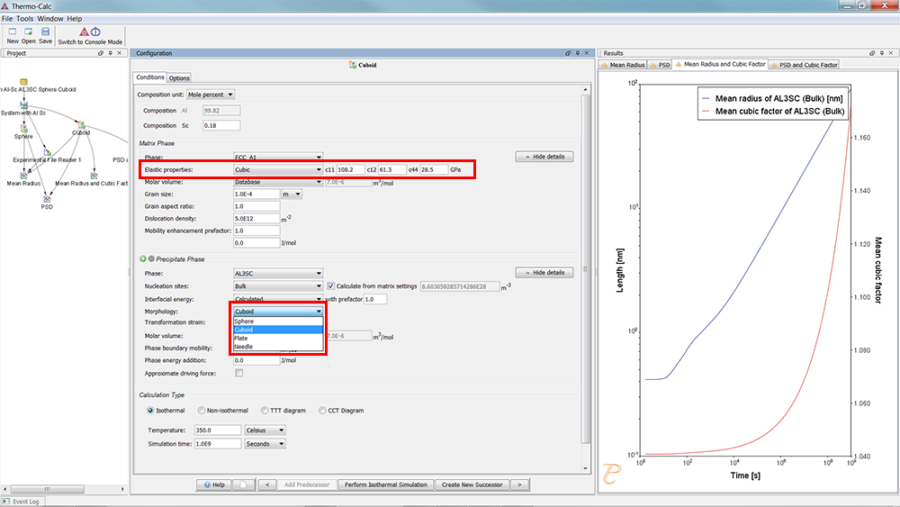Viewport: 900px width, 507px height.
Task: Select the Cuboid node in project tree
Action: pyautogui.click(x=80, y=127)
